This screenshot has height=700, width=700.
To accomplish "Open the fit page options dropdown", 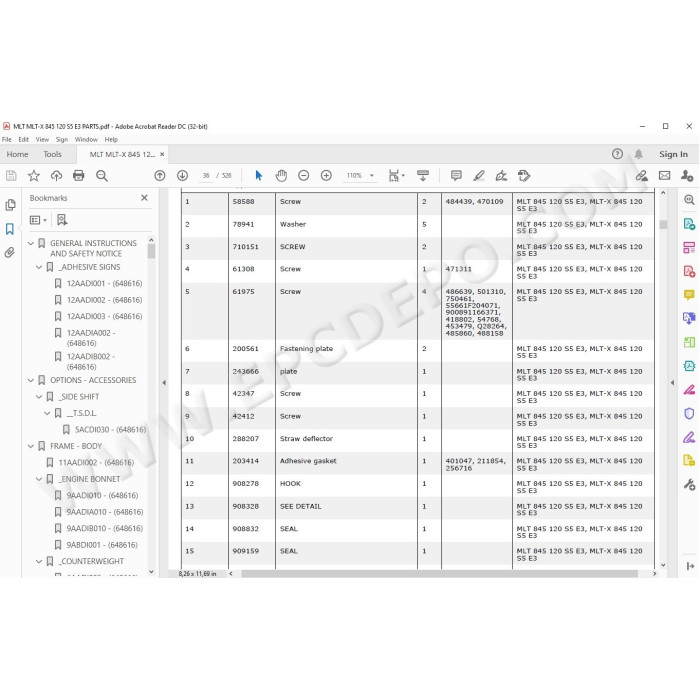I will coord(396,176).
